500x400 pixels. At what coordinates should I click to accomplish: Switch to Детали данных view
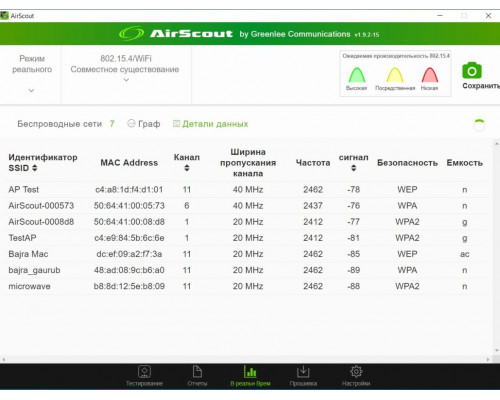point(210,124)
